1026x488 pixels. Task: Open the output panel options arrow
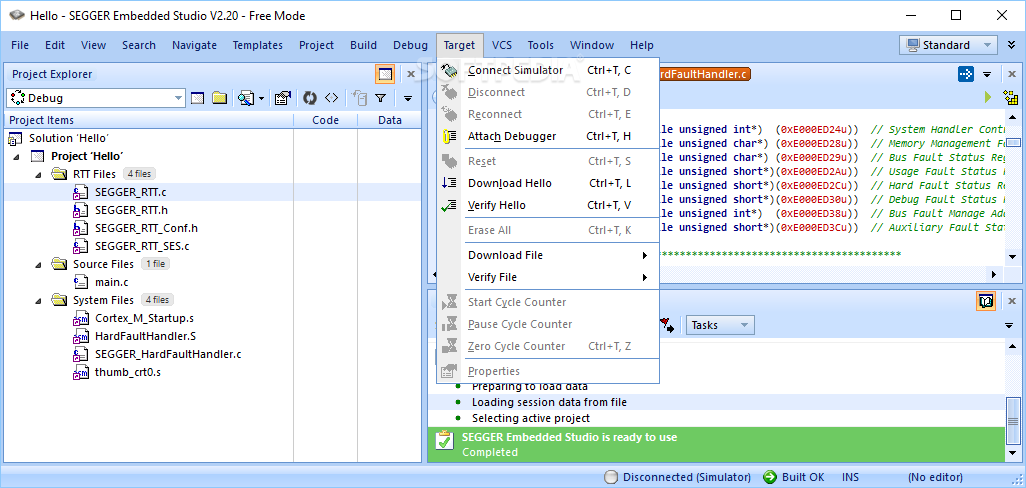click(x=1010, y=325)
